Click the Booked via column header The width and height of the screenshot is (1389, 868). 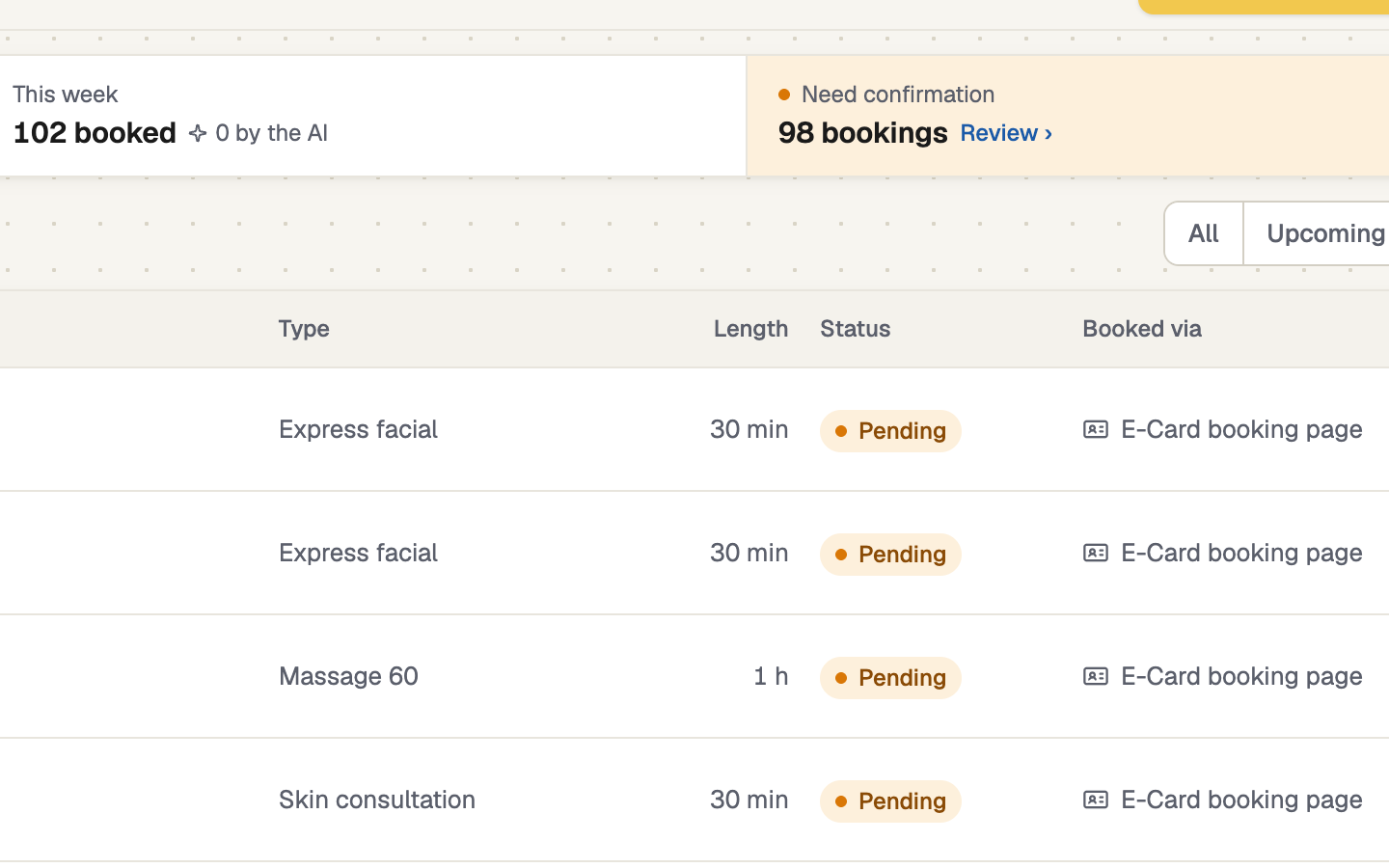[1142, 329]
